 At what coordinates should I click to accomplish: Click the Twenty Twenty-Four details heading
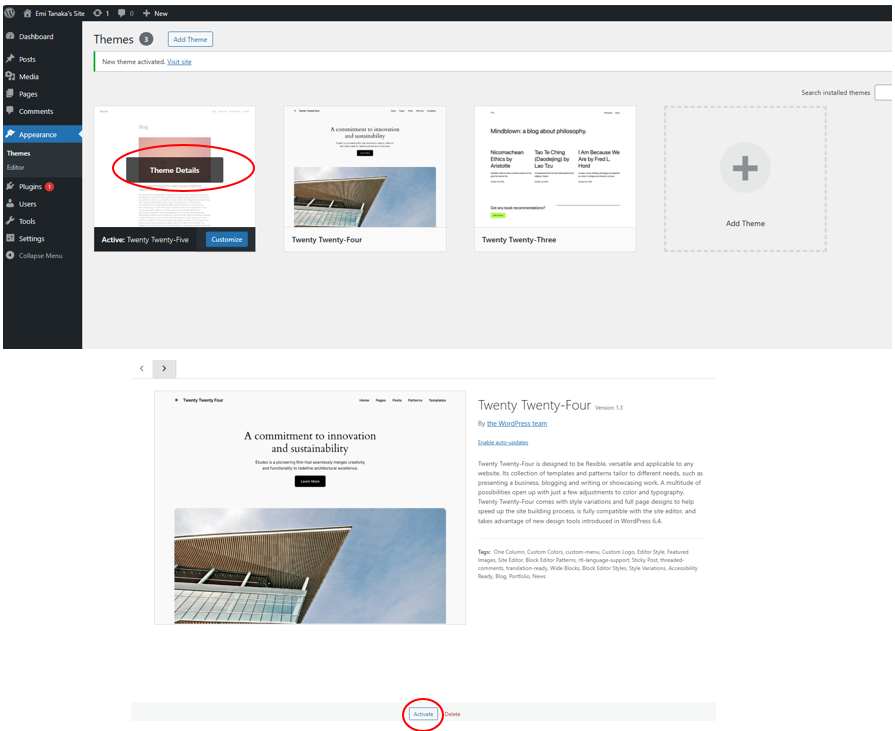[534, 405]
